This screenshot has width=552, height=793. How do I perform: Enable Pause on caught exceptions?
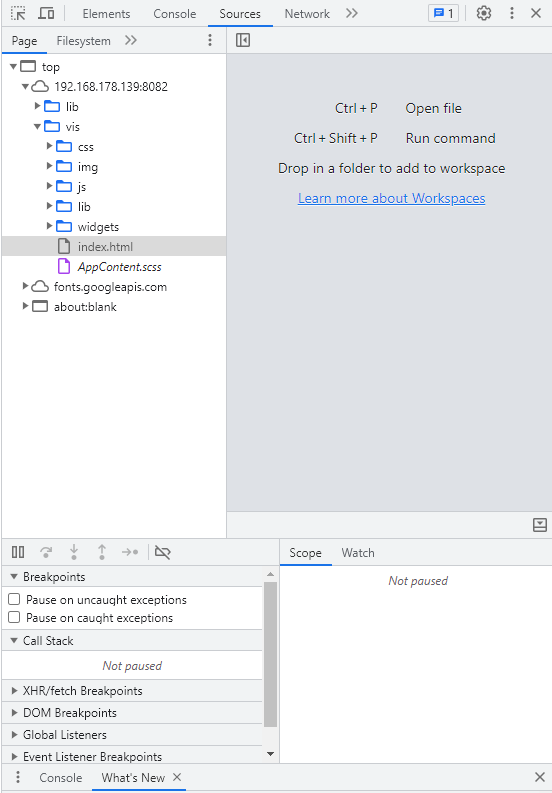(x=14, y=618)
